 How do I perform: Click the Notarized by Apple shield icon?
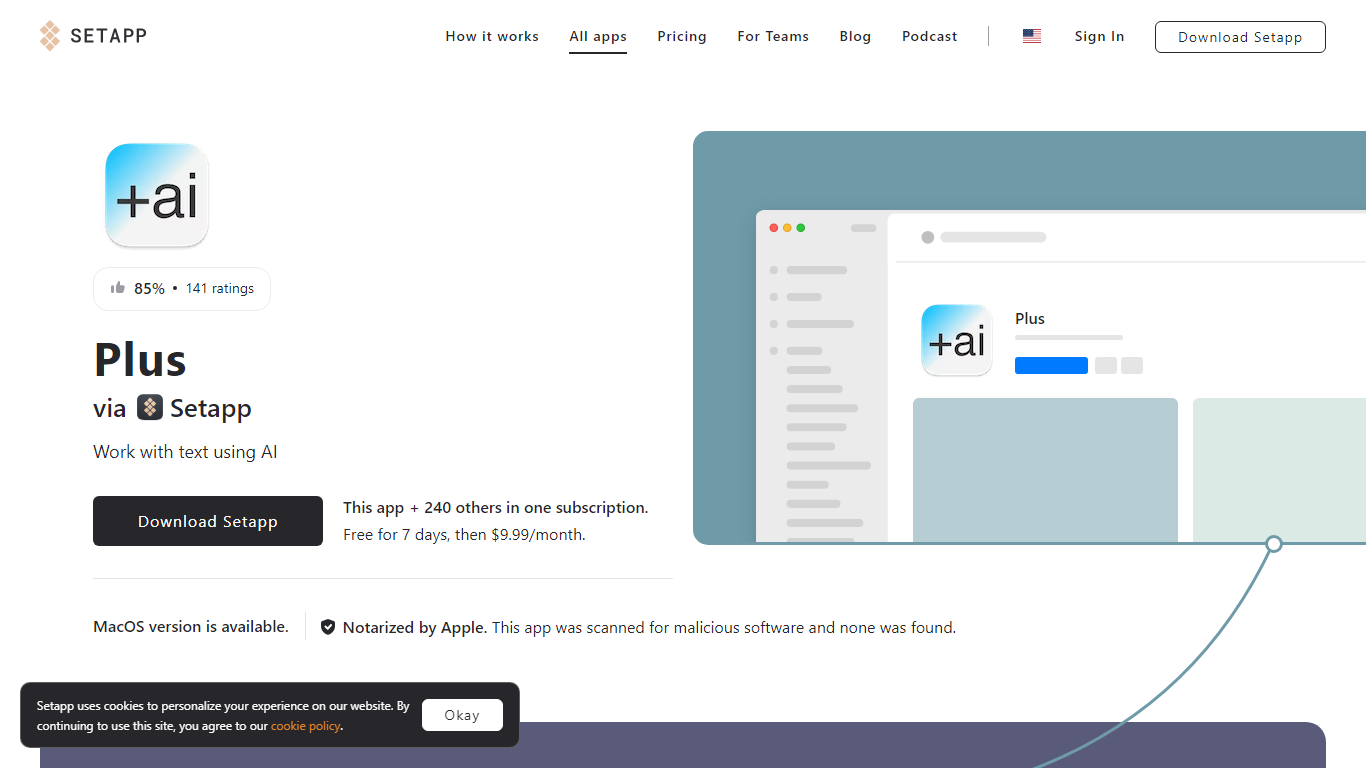point(328,628)
